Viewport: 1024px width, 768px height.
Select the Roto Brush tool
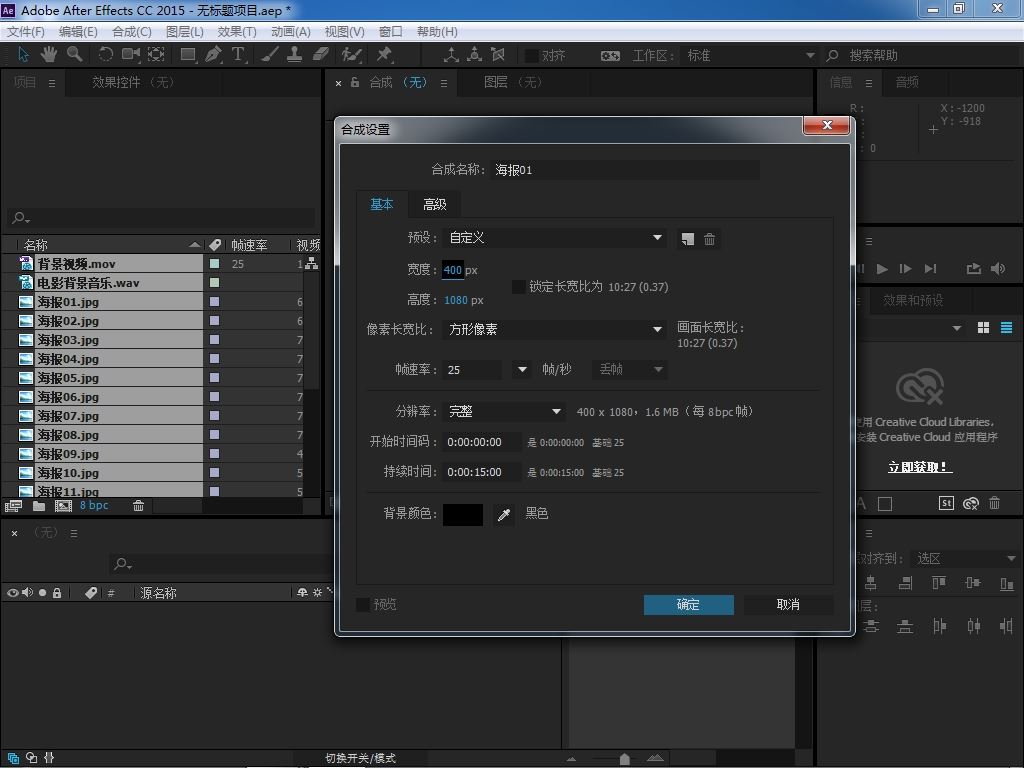(351, 54)
